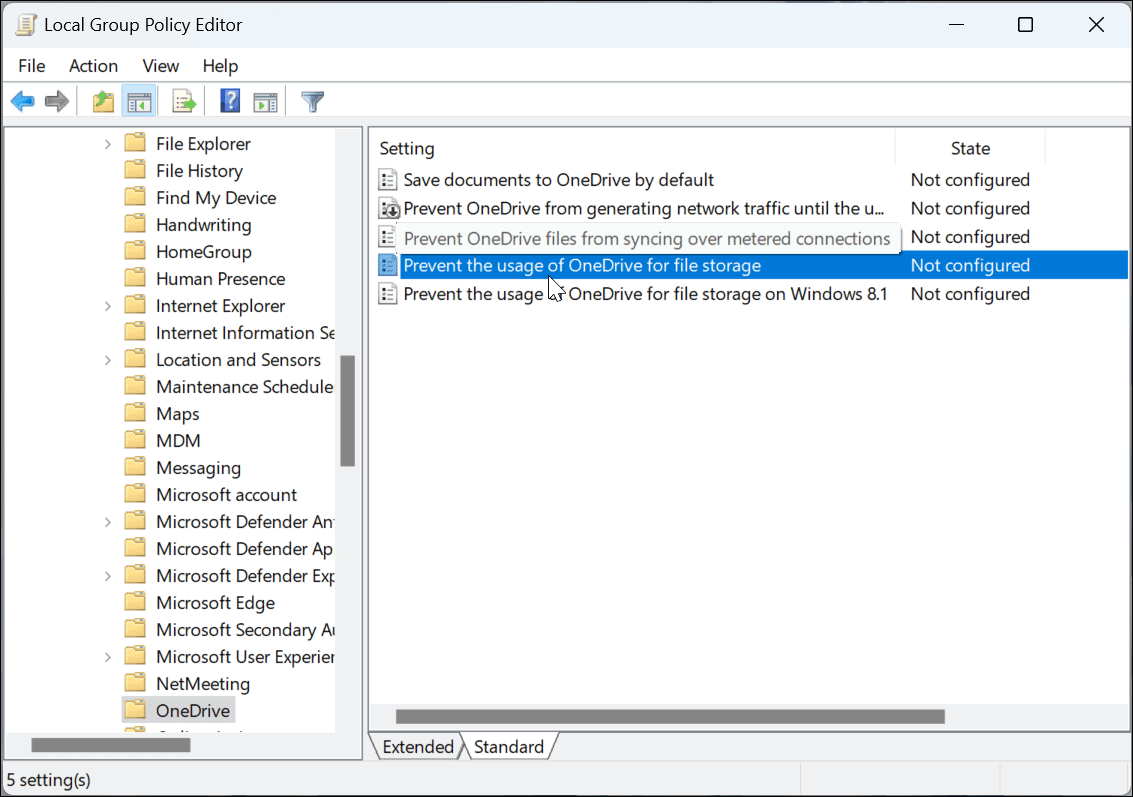Toggle the Show/Hide Console Tree icon
The width and height of the screenshot is (1133, 797).
tap(138, 101)
